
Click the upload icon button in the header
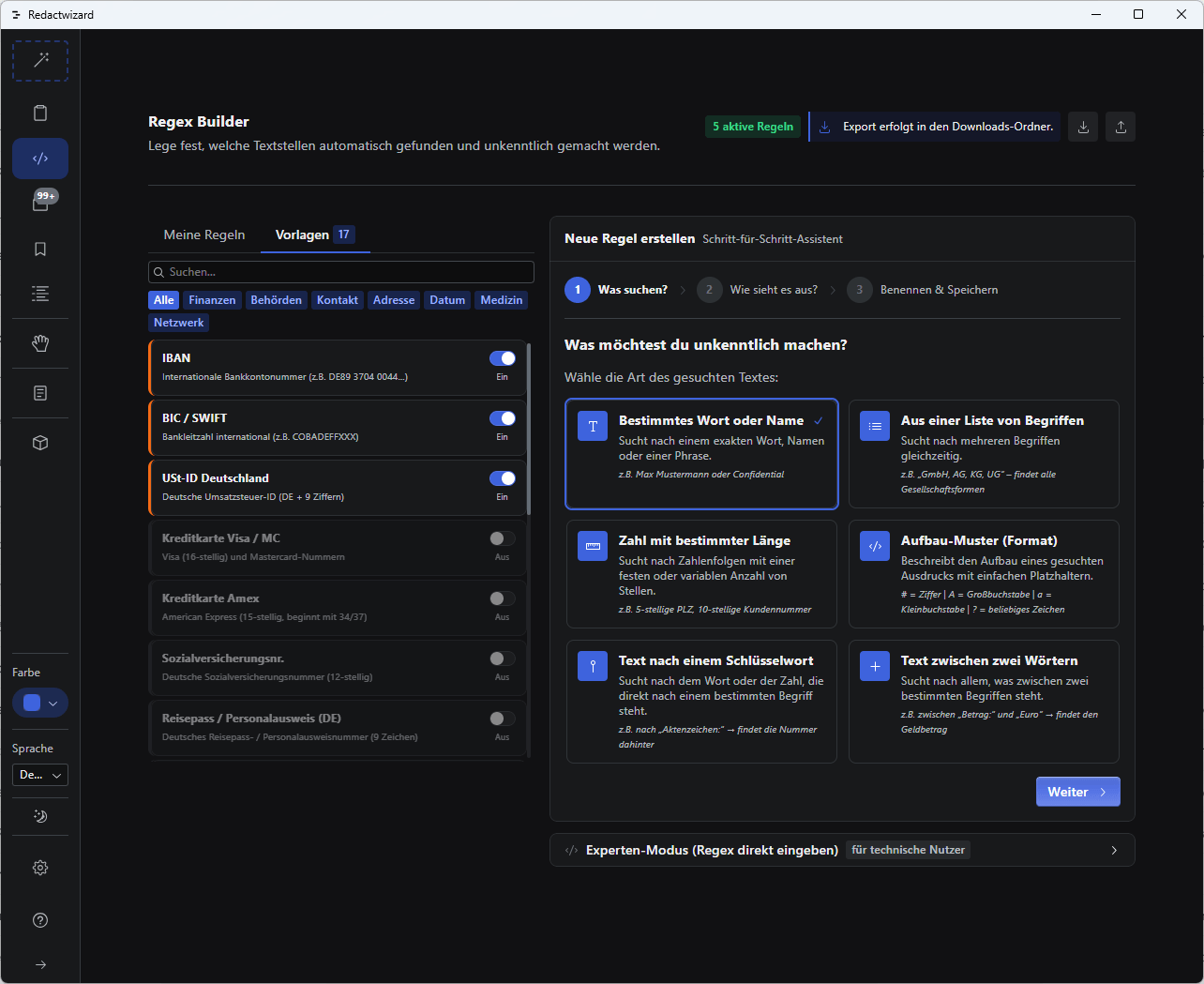pos(1121,127)
